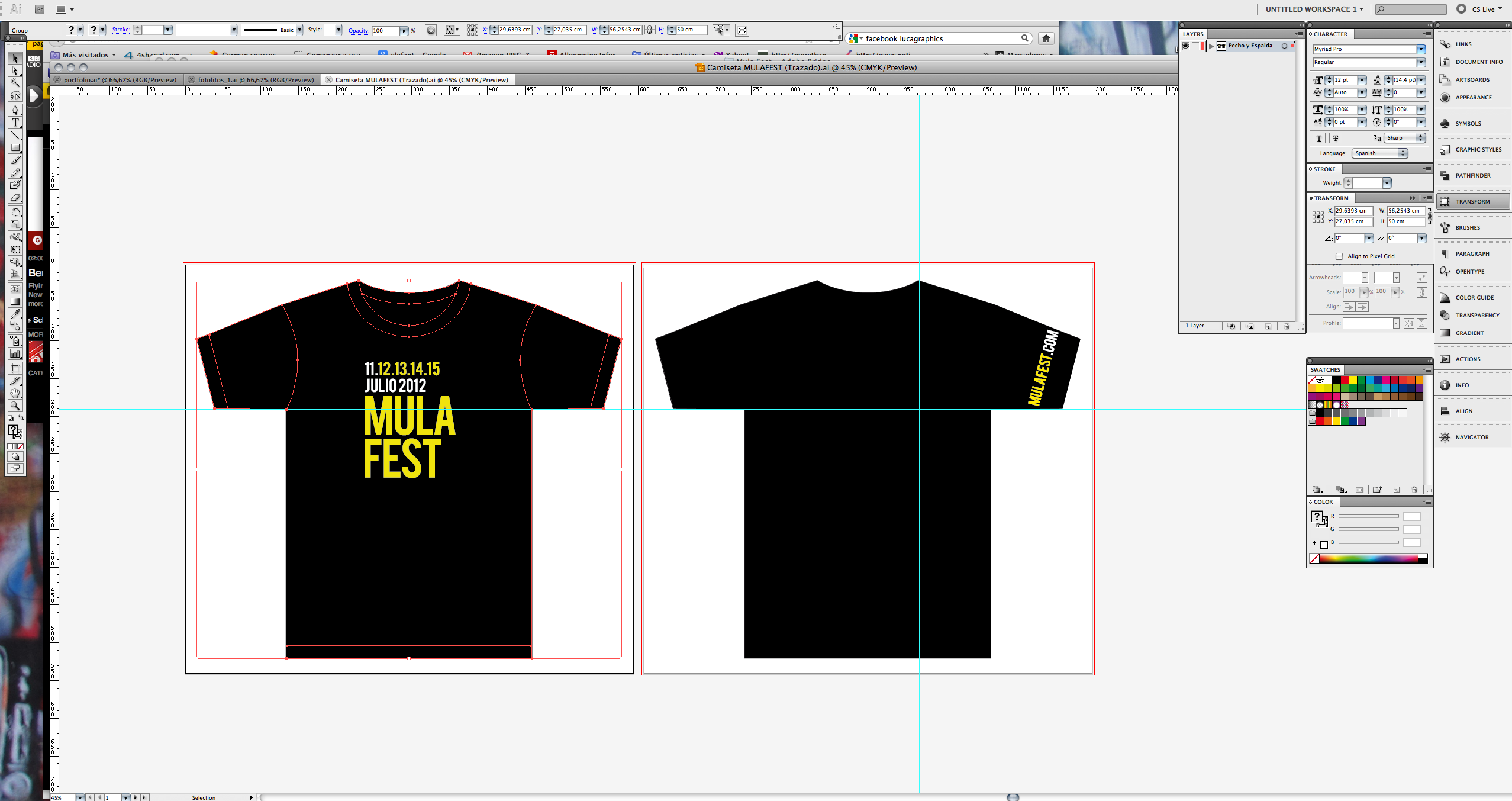Viewport: 1512px width, 801px height.
Task: Switch to the portfolio.ai document tab
Action: click(120, 80)
